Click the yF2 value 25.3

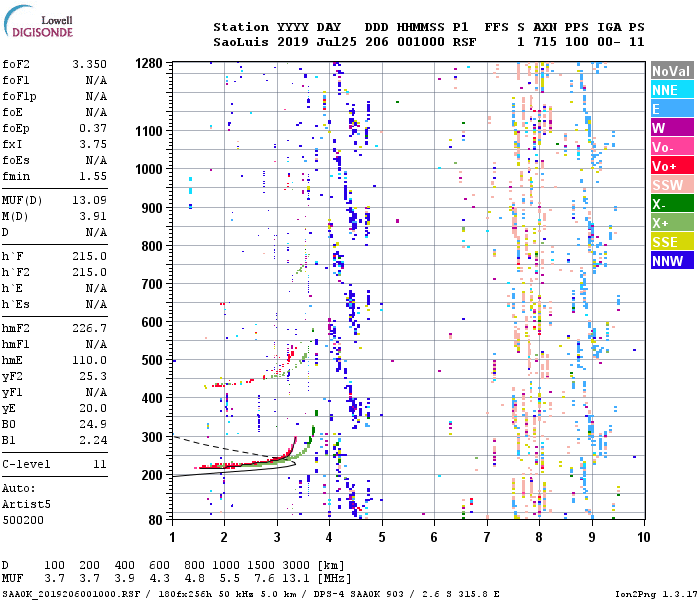click(x=93, y=376)
